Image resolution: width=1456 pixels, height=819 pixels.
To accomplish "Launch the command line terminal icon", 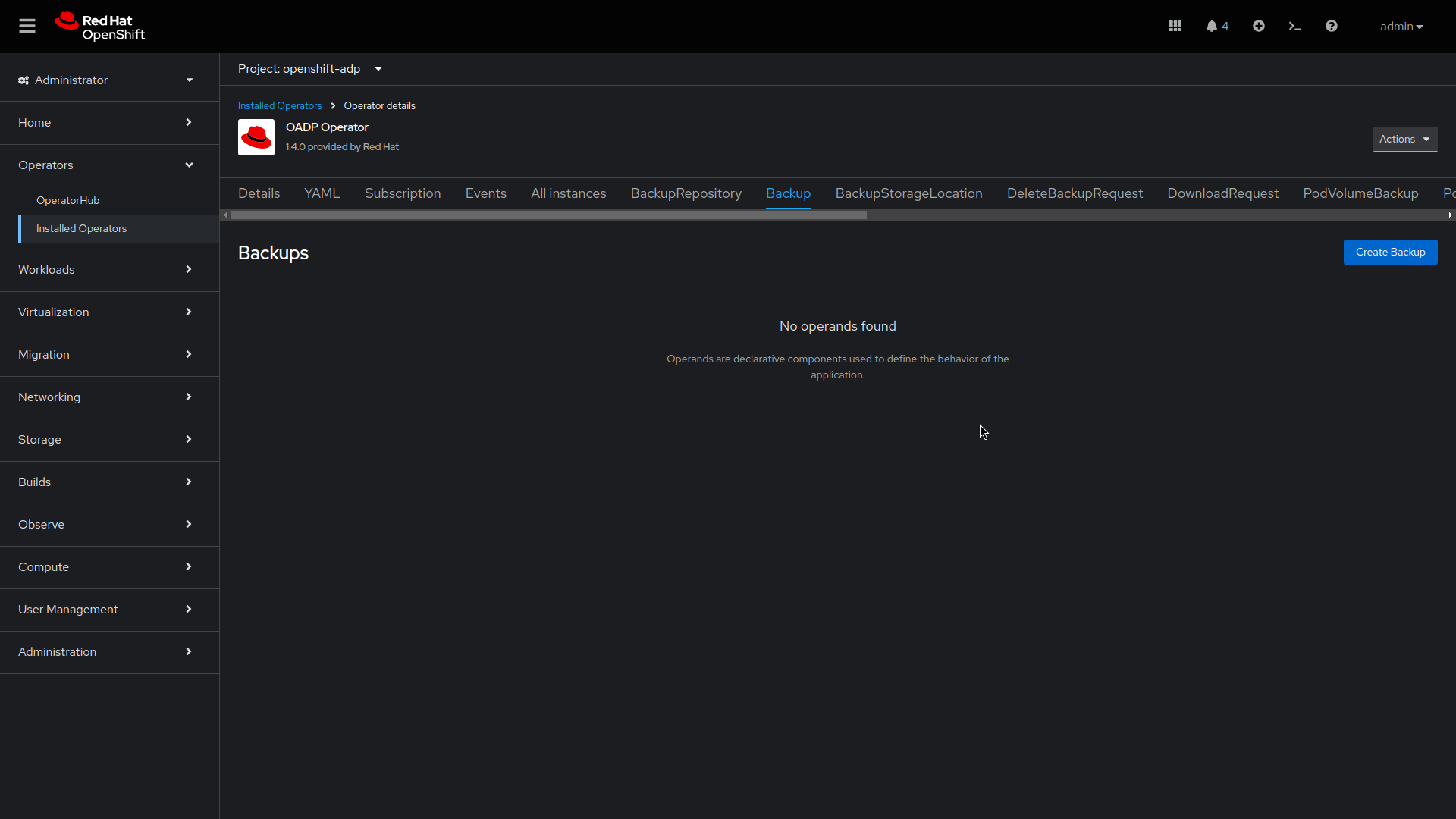I will click(1294, 25).
